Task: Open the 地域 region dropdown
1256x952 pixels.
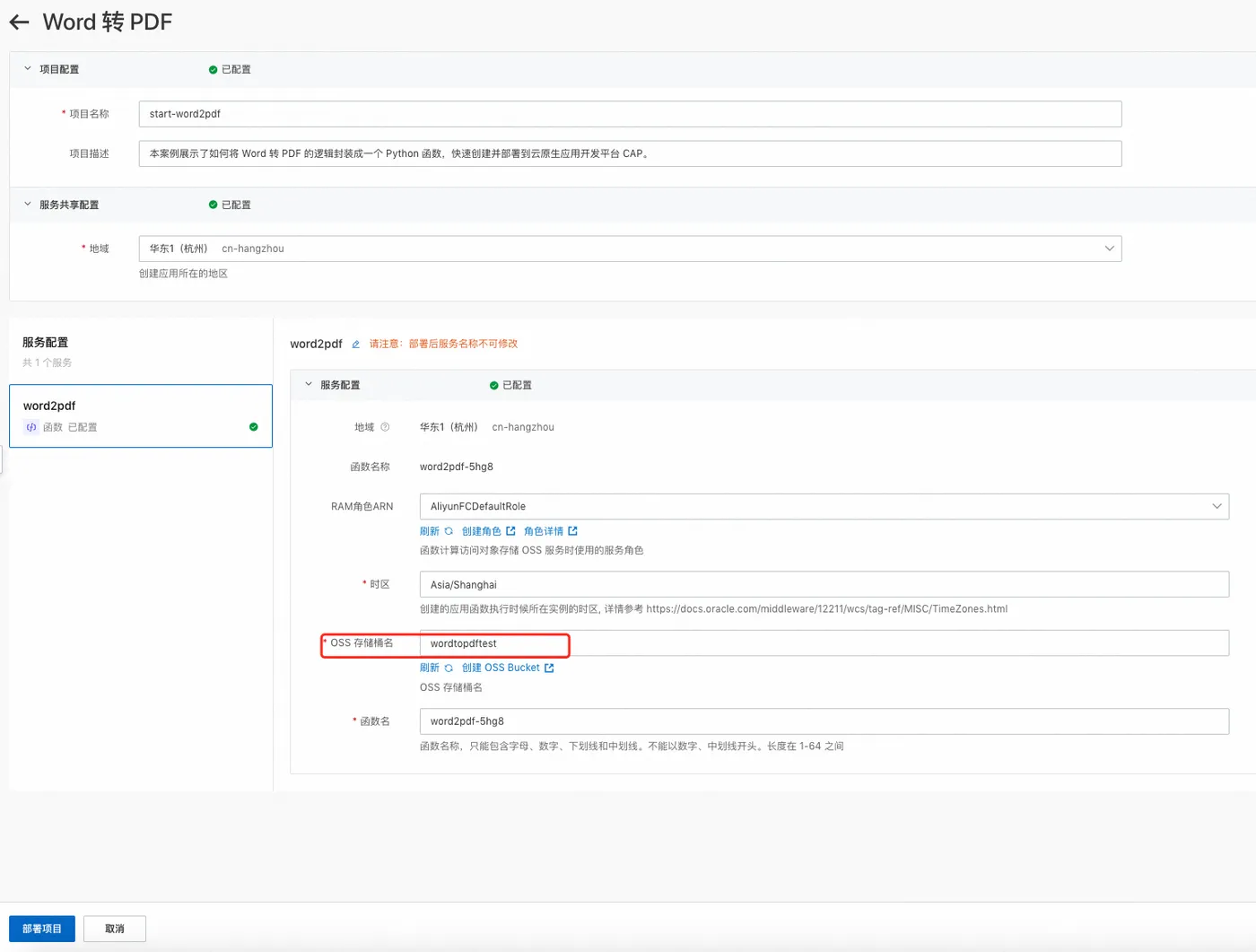Action: pyautogui.click(x=630, y=249)
